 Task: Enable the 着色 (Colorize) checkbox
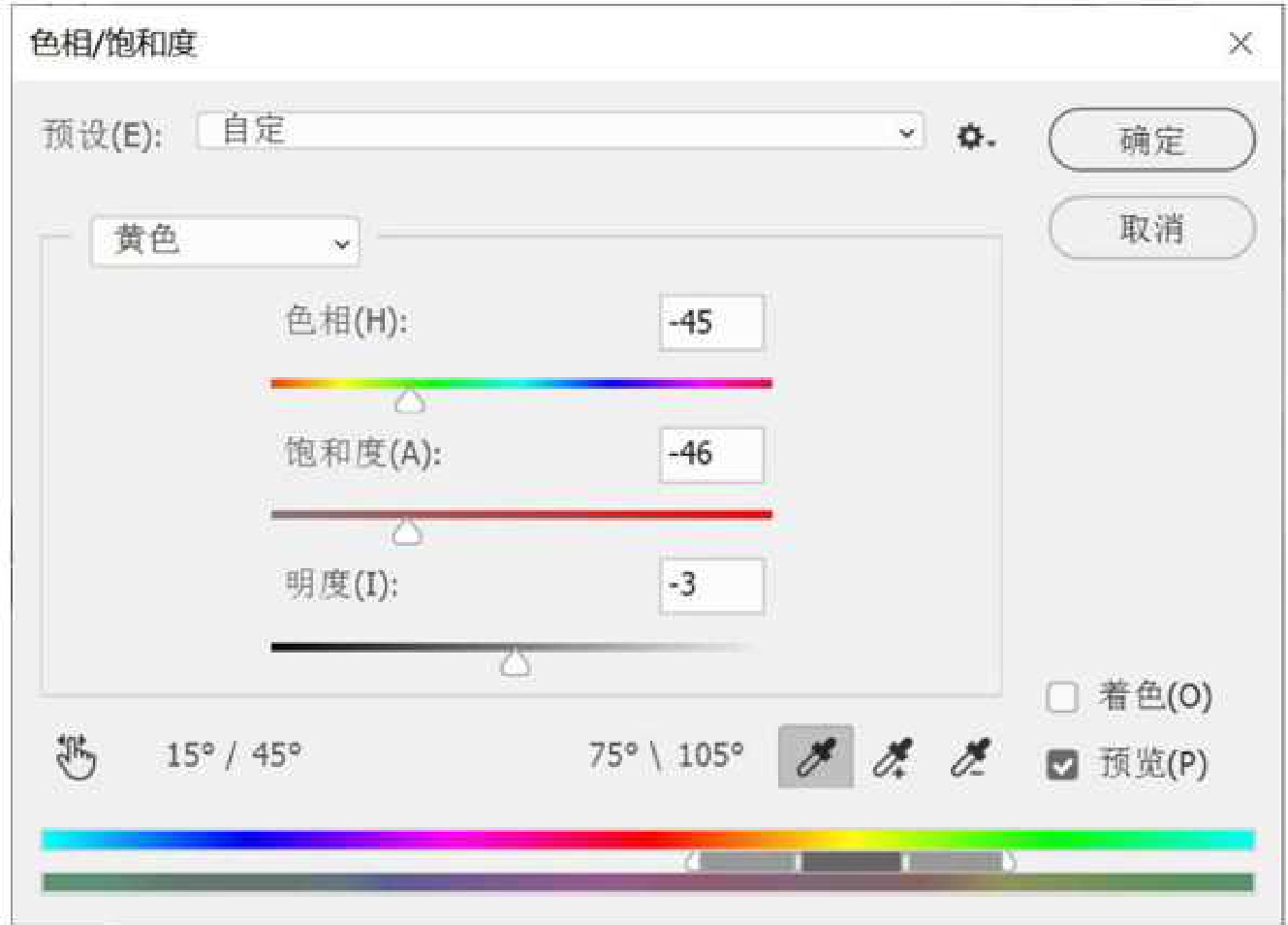click(x=1062, y=696)
